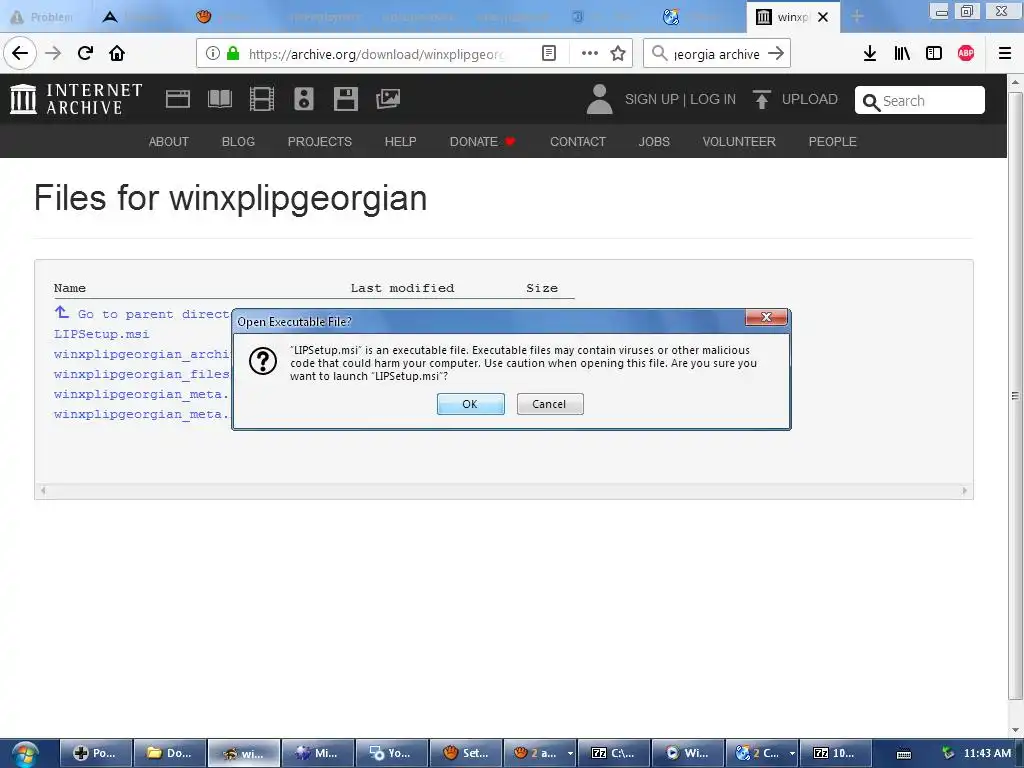
Task: Click the scroll-left arrow on the file list's horizontal scrollbar
Action: (x=43, y=490)
